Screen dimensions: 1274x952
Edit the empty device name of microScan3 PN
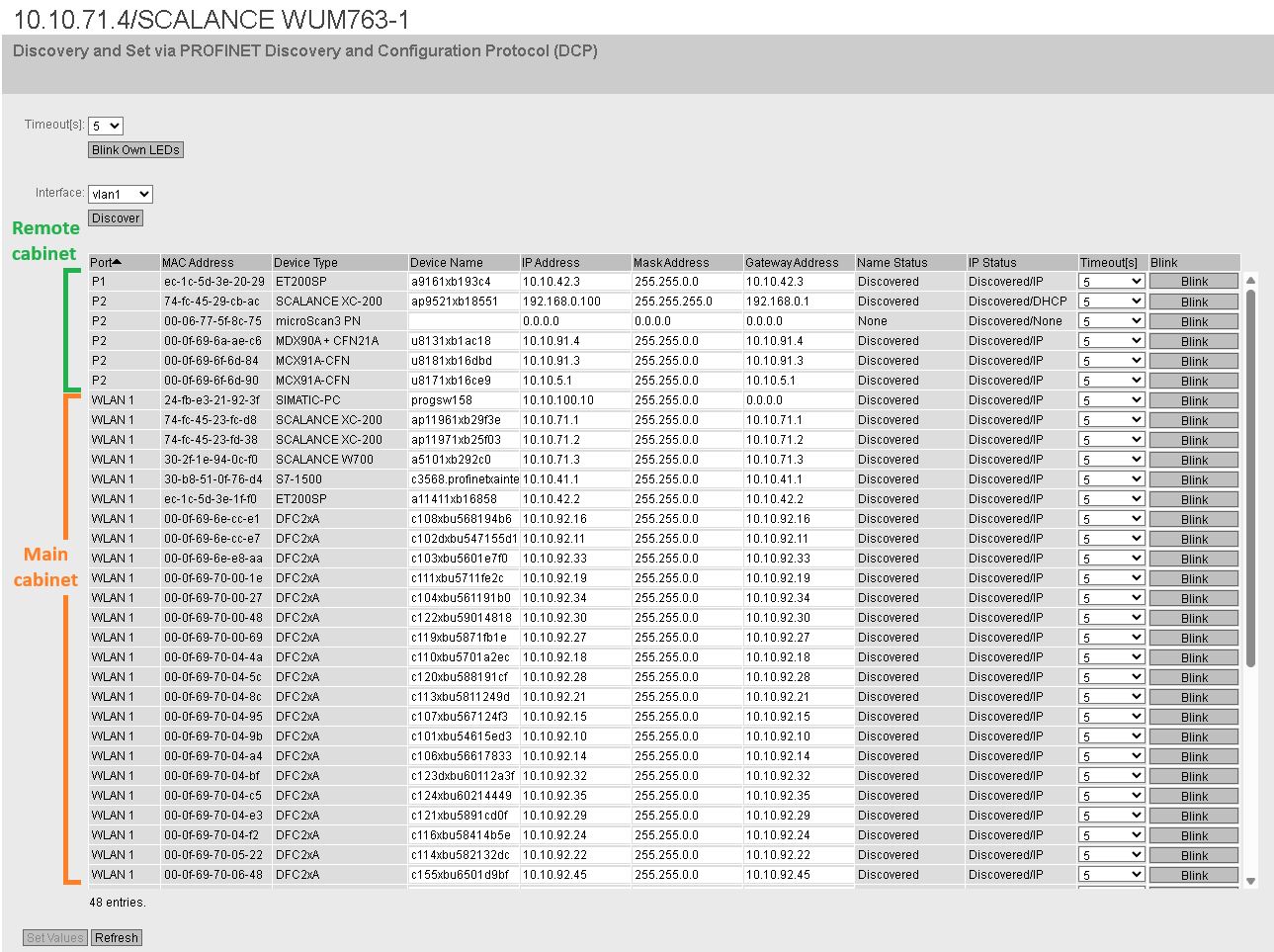click(x=464, y=321)
